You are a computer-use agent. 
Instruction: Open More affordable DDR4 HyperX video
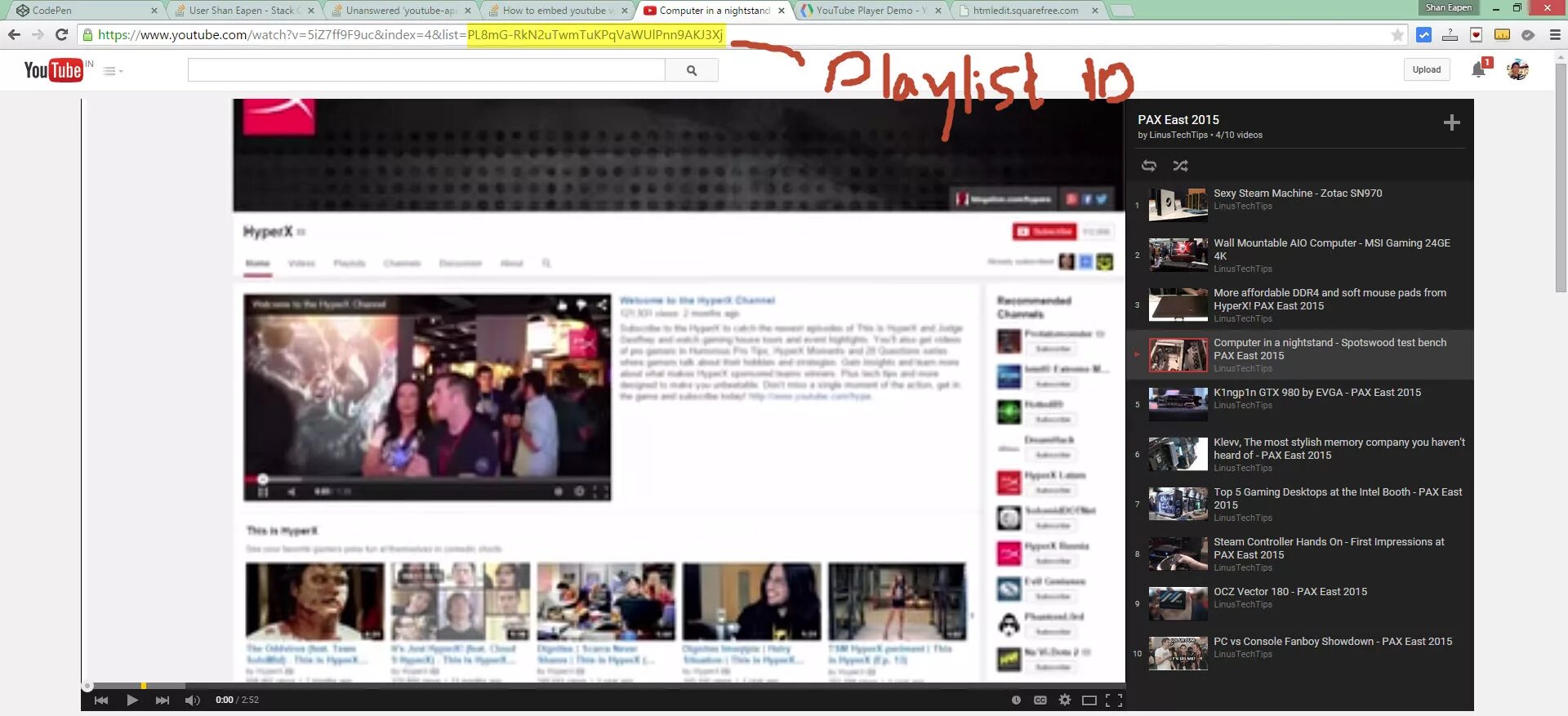pos(1330,299)
